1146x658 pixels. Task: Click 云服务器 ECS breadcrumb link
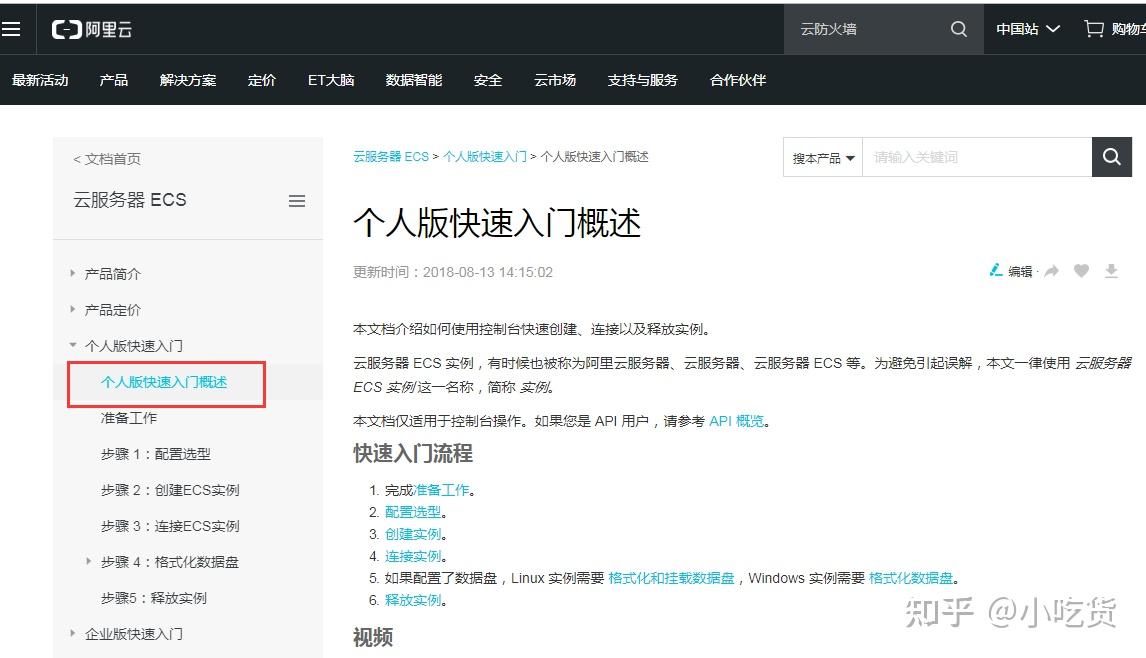click(x=391, y=156)
